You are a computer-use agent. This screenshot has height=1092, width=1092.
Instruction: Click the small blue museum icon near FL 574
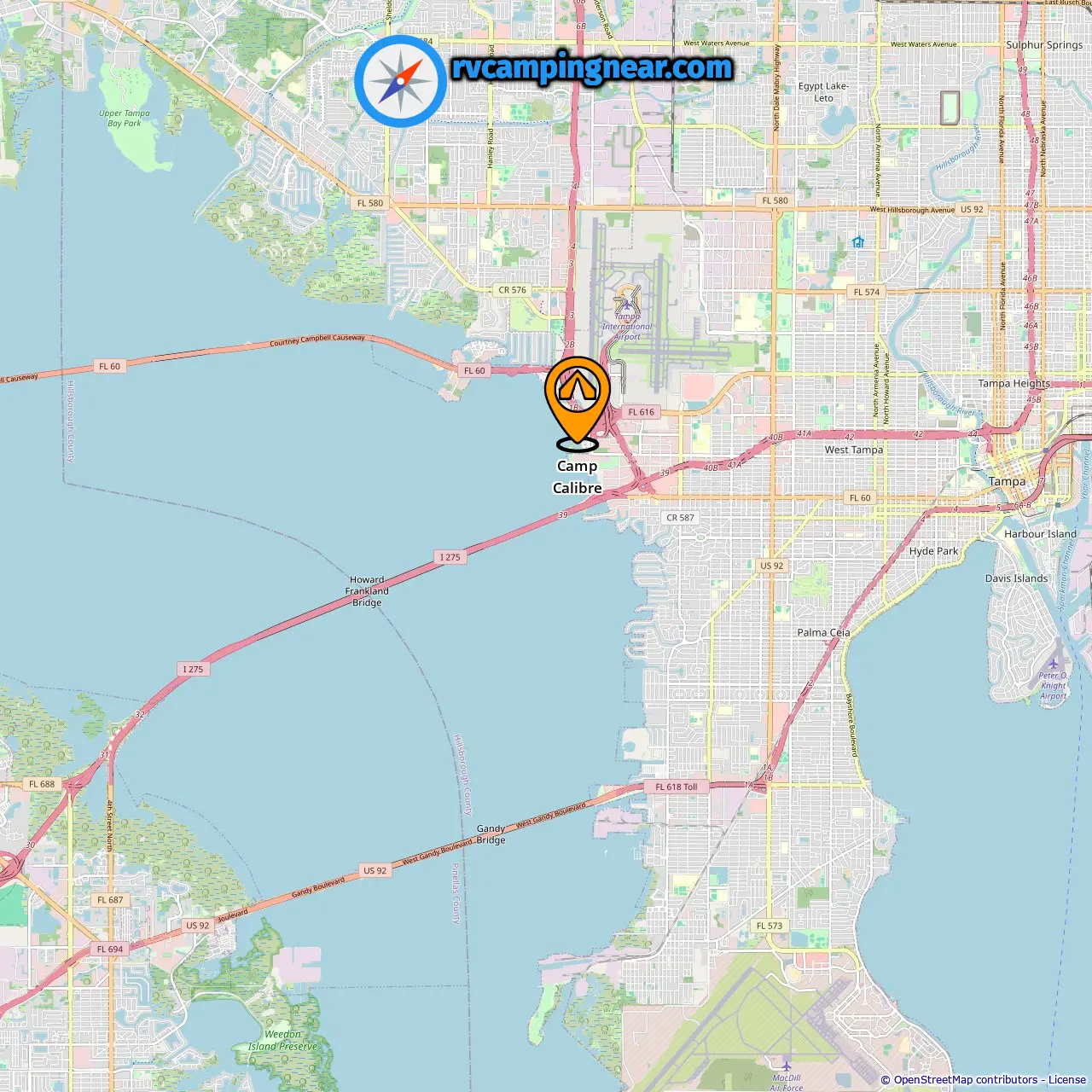(858, 242)
